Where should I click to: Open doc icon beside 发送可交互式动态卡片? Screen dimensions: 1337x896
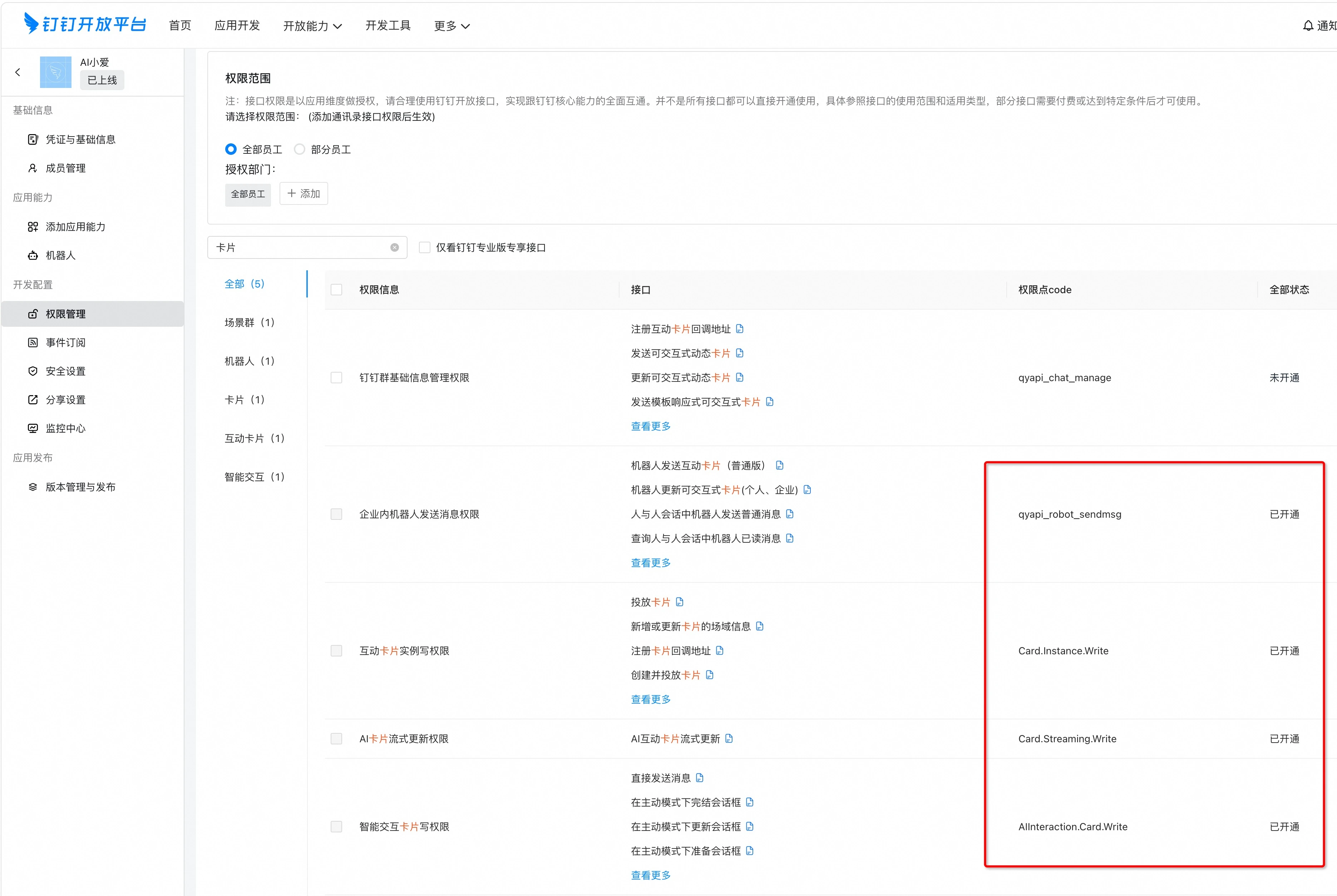coord(739,353)
